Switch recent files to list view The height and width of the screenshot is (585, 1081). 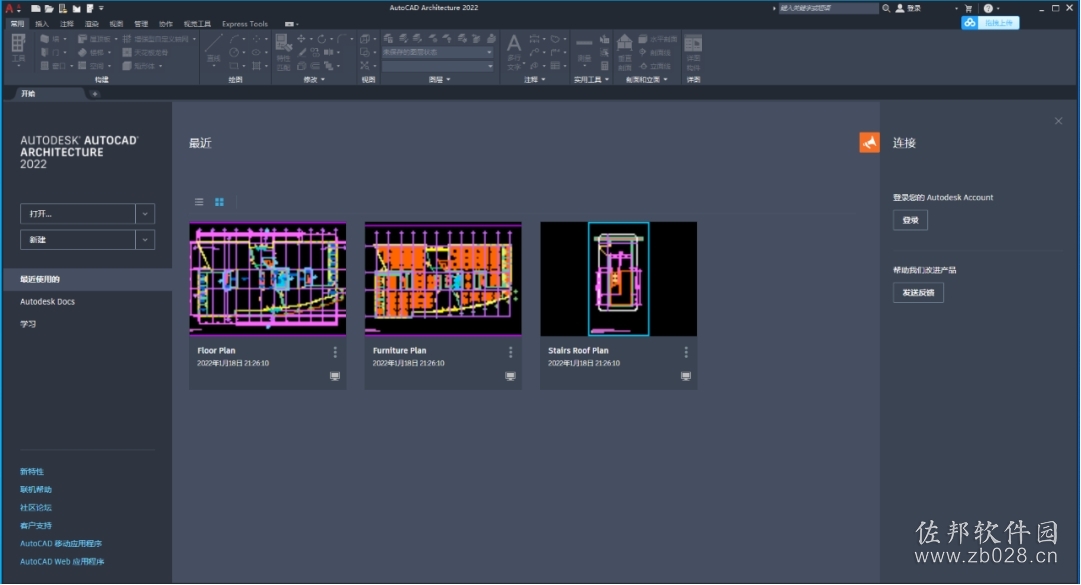click(199, 202)
